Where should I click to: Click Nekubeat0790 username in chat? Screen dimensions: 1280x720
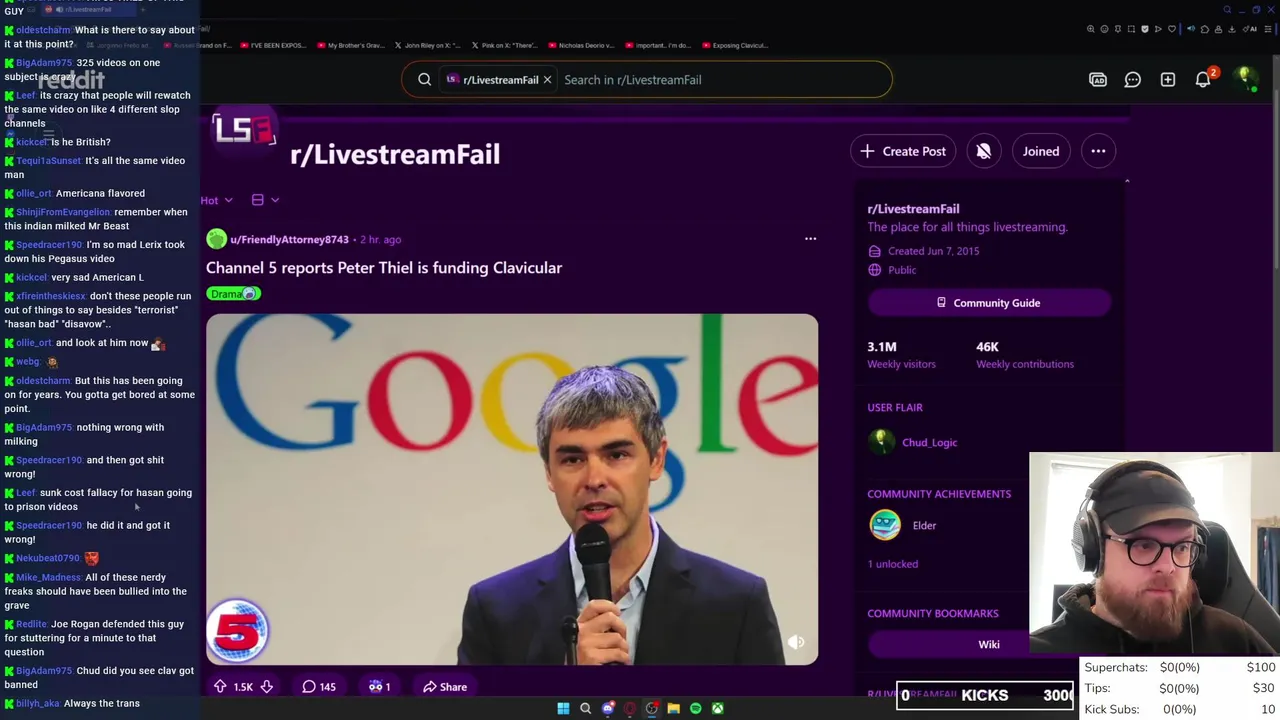(48, 558)
